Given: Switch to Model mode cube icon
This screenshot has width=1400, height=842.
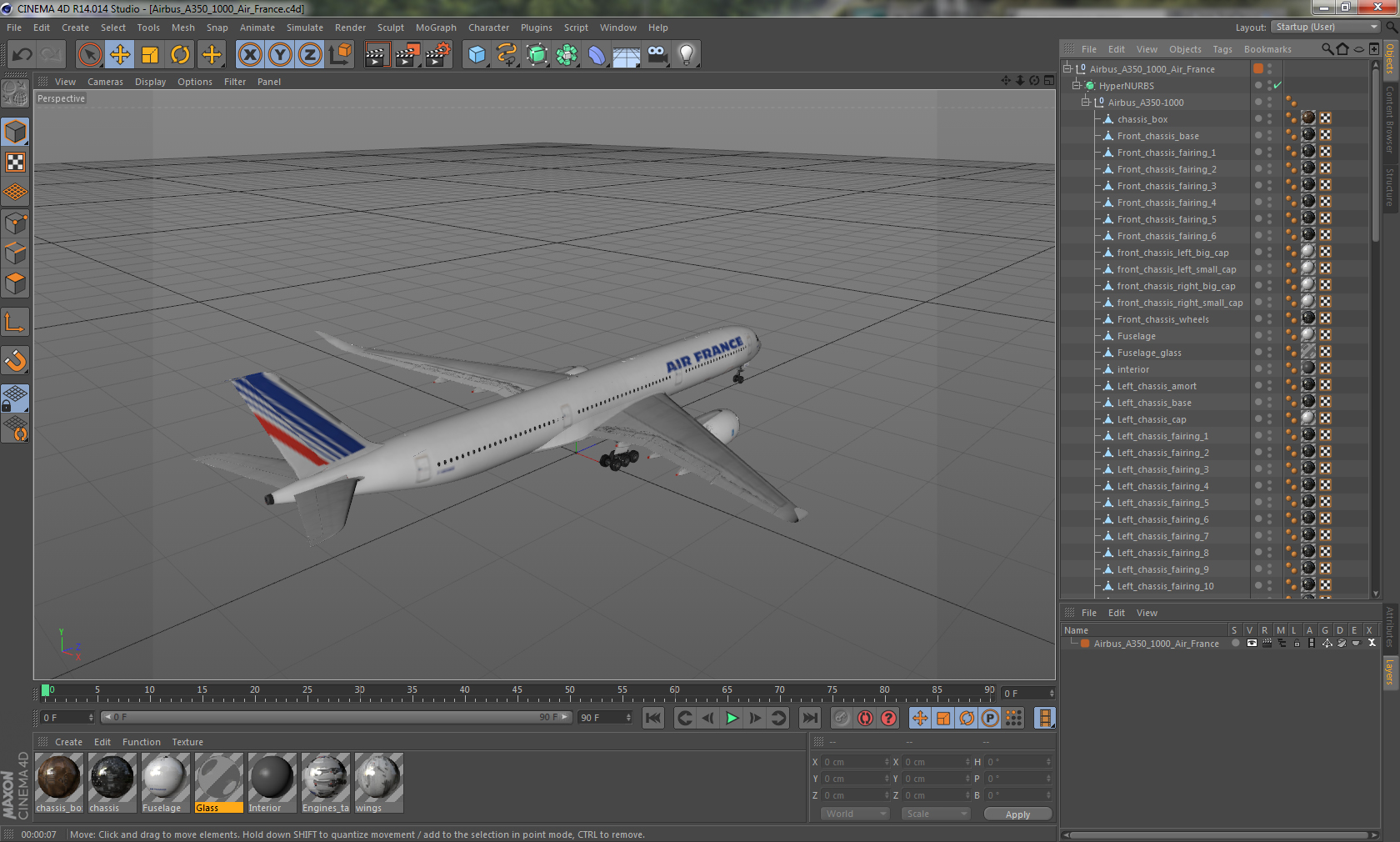Looking at the screenshot, I should 15,132.
